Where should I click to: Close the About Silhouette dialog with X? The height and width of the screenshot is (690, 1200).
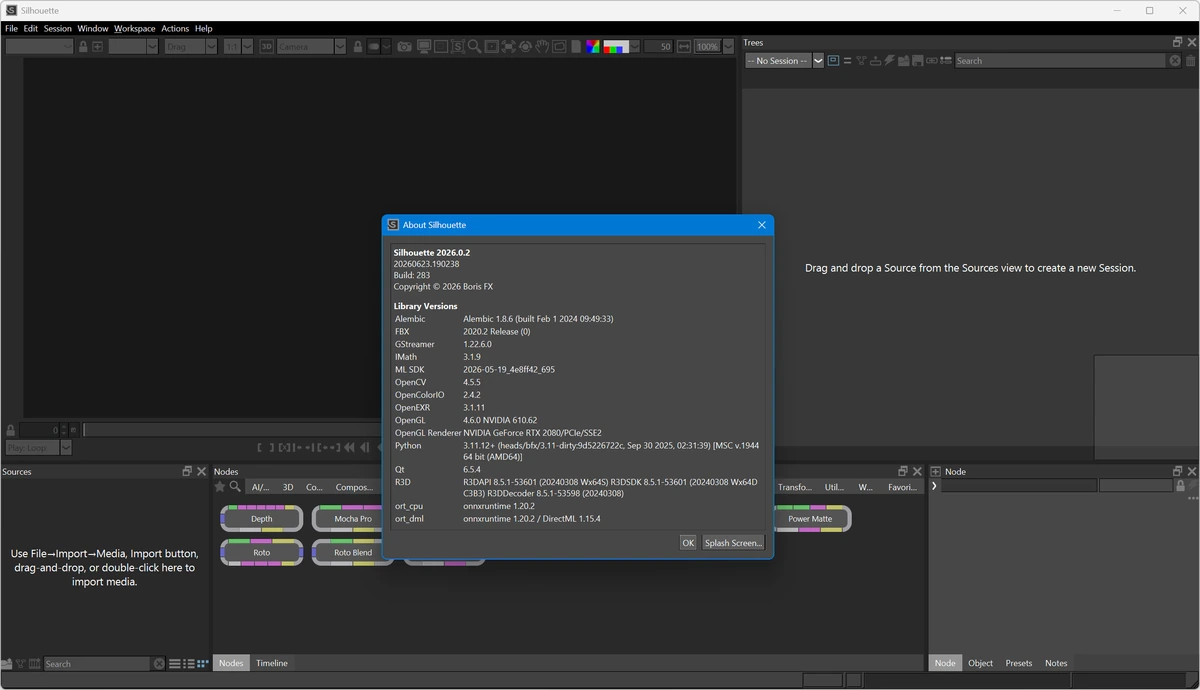(x=761, y=225)
